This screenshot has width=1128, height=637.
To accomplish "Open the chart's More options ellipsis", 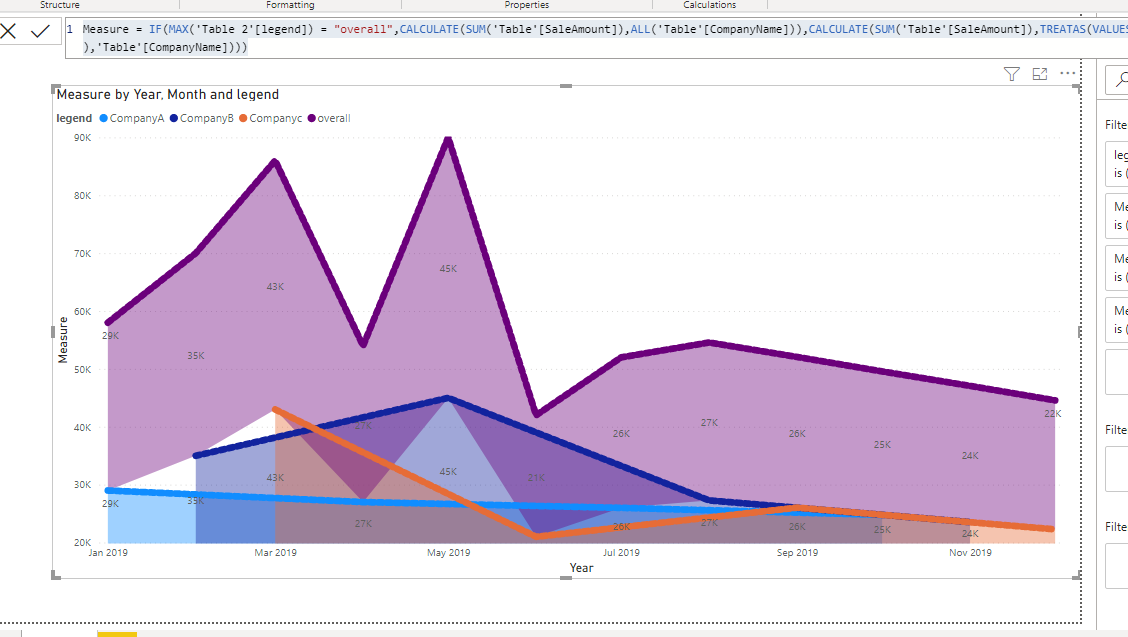I will coord(1068,73).
